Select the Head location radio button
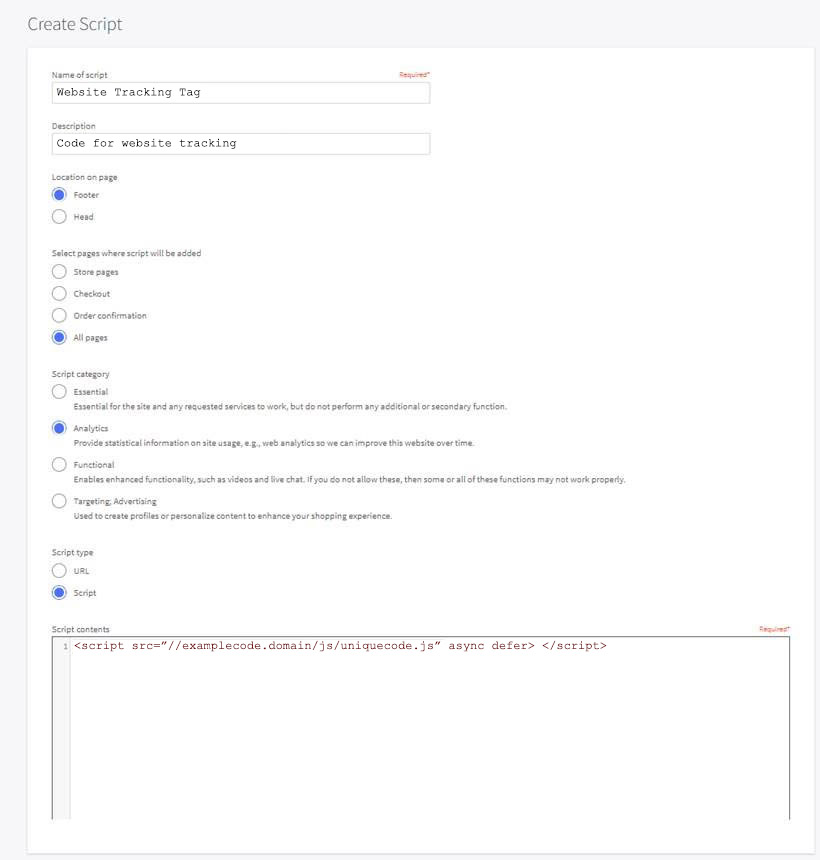 coord(59,217)
